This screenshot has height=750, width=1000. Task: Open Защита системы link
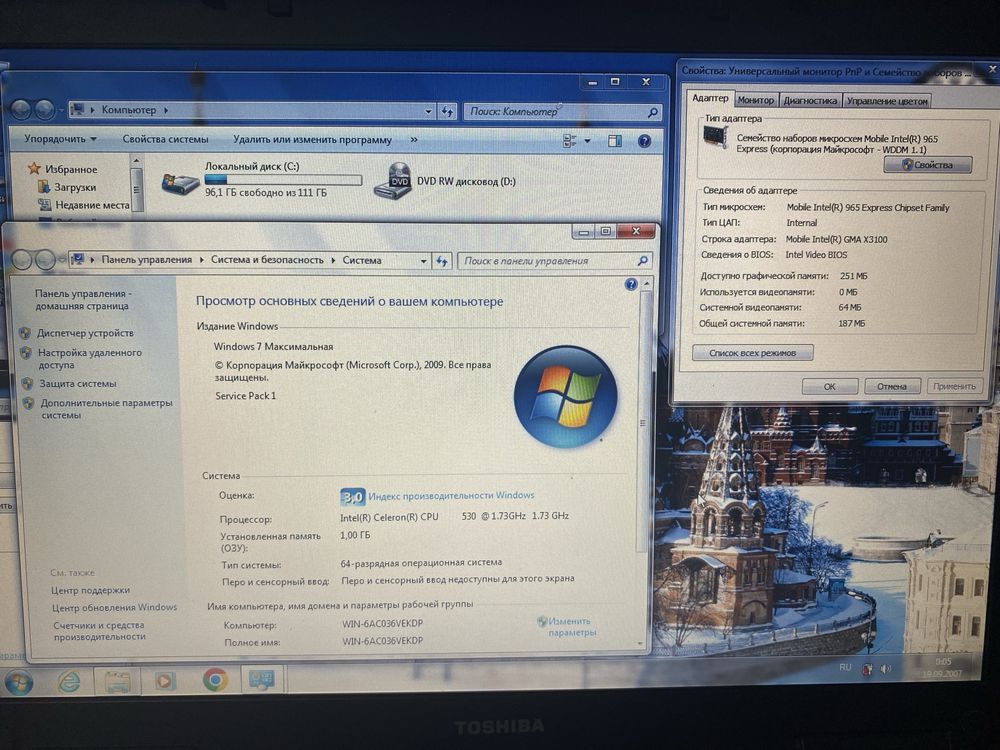pos(78,384)
